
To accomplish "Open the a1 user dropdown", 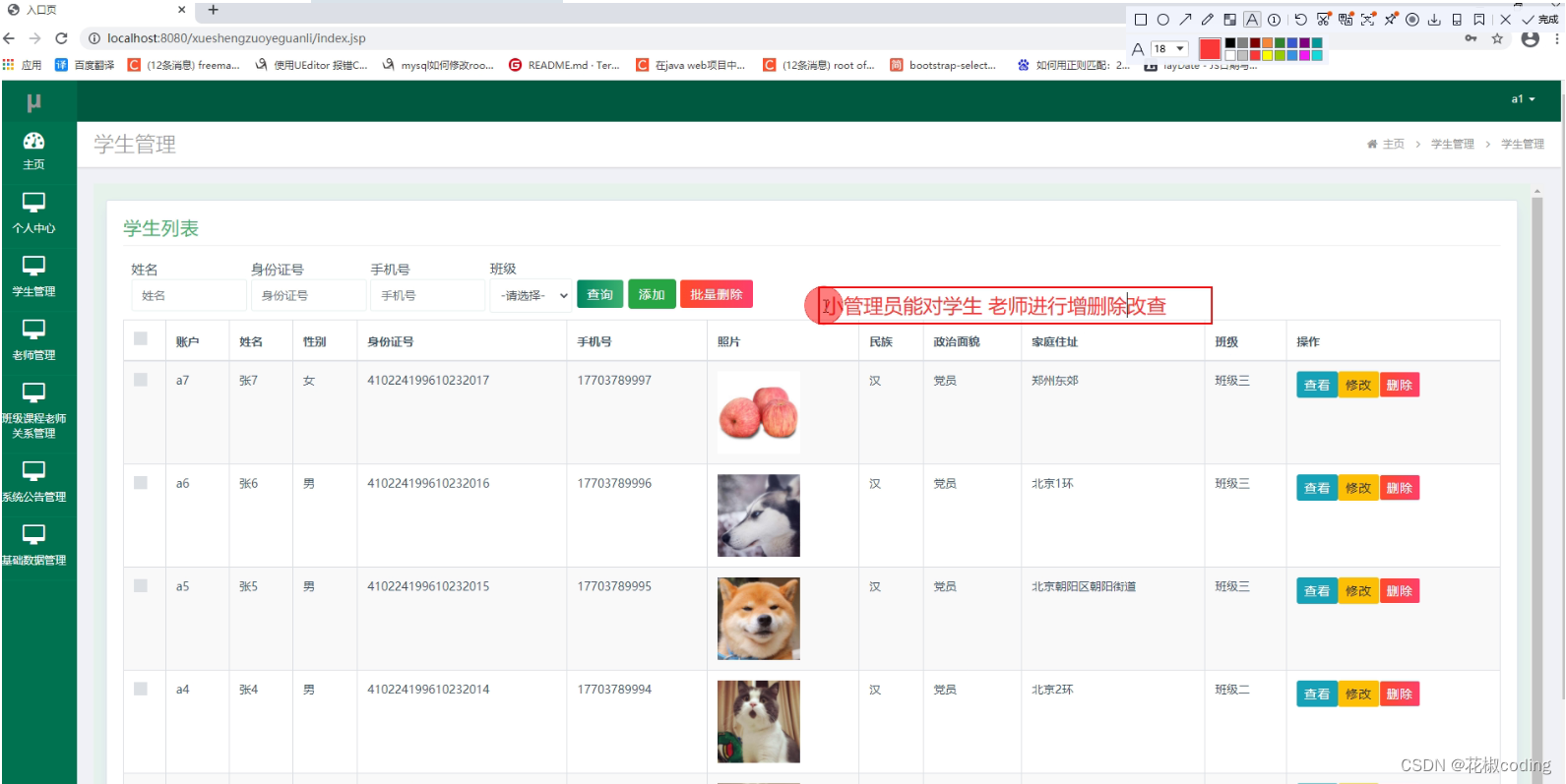I will coord(1523,99).
